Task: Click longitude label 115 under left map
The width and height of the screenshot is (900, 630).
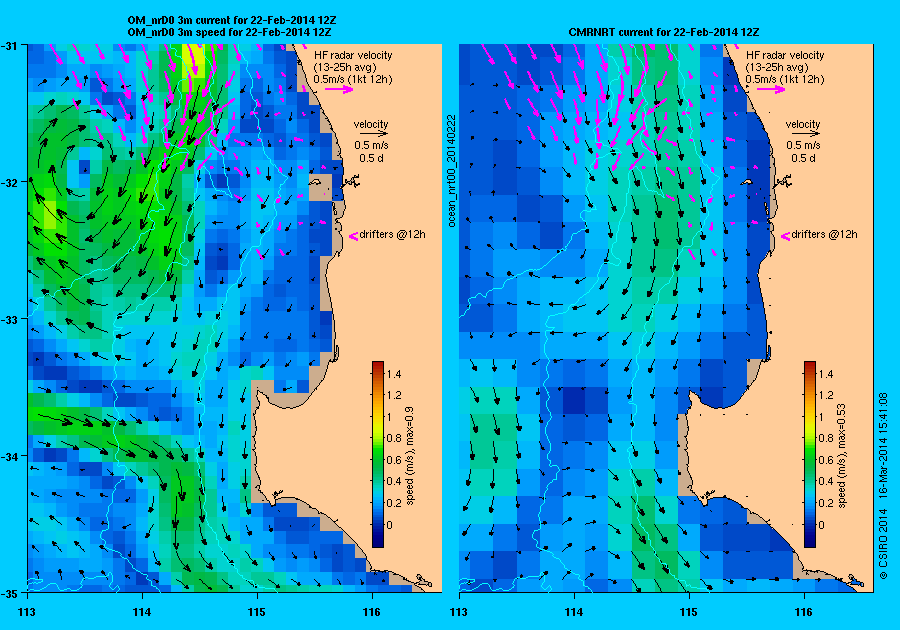Action: coord(257,612)
